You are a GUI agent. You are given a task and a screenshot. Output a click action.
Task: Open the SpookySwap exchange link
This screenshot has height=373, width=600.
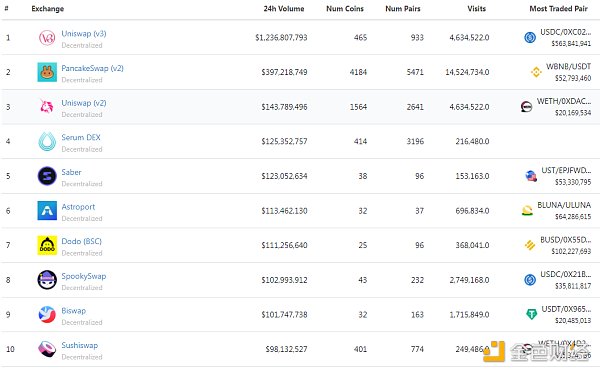84,276
